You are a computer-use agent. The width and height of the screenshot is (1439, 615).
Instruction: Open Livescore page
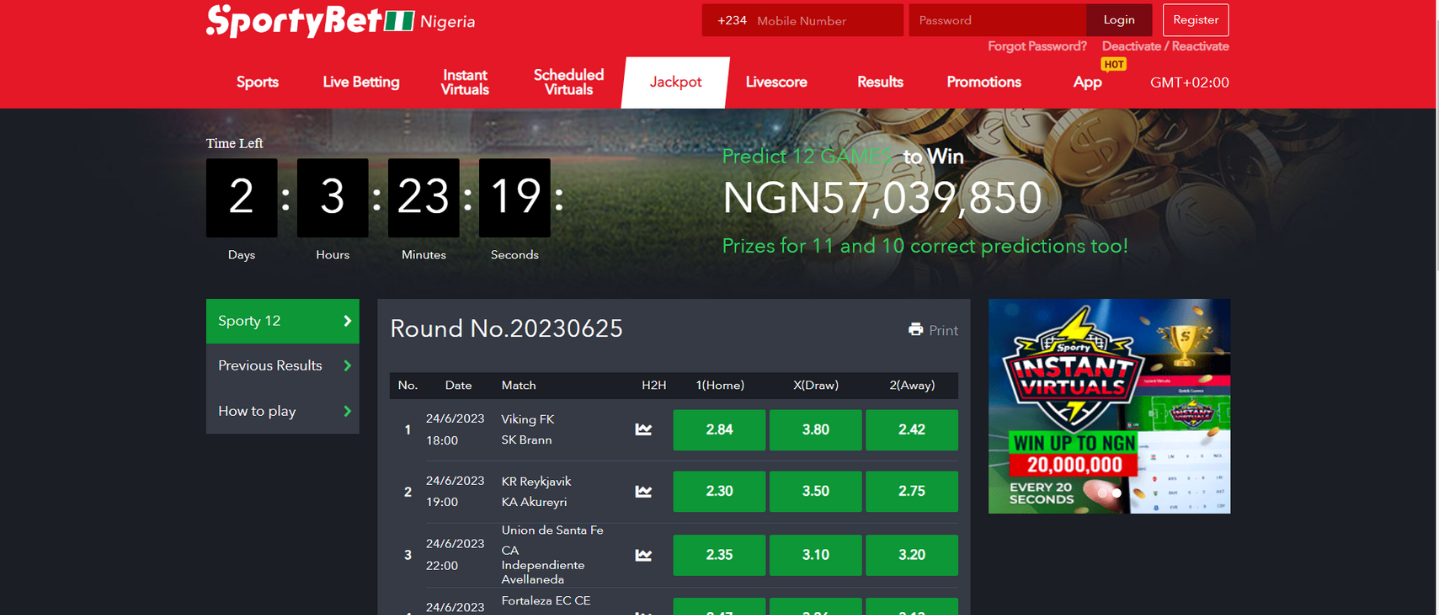click(776, 82)
